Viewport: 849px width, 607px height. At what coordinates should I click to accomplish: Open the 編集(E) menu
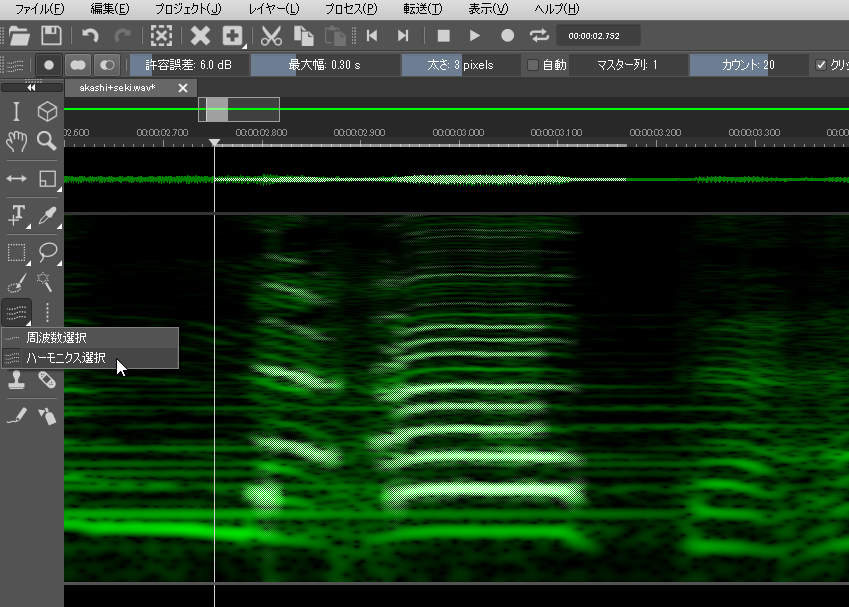click(109, 9)
